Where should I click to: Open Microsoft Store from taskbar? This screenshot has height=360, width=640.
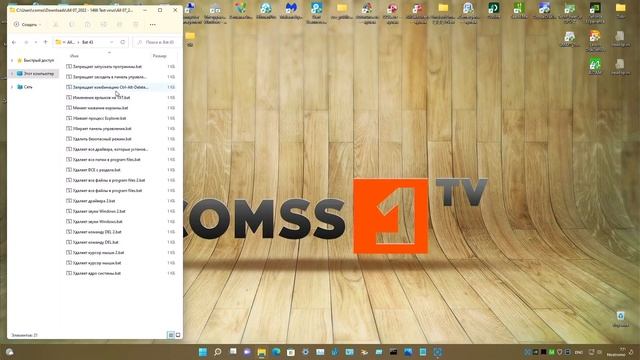(291, 352)
